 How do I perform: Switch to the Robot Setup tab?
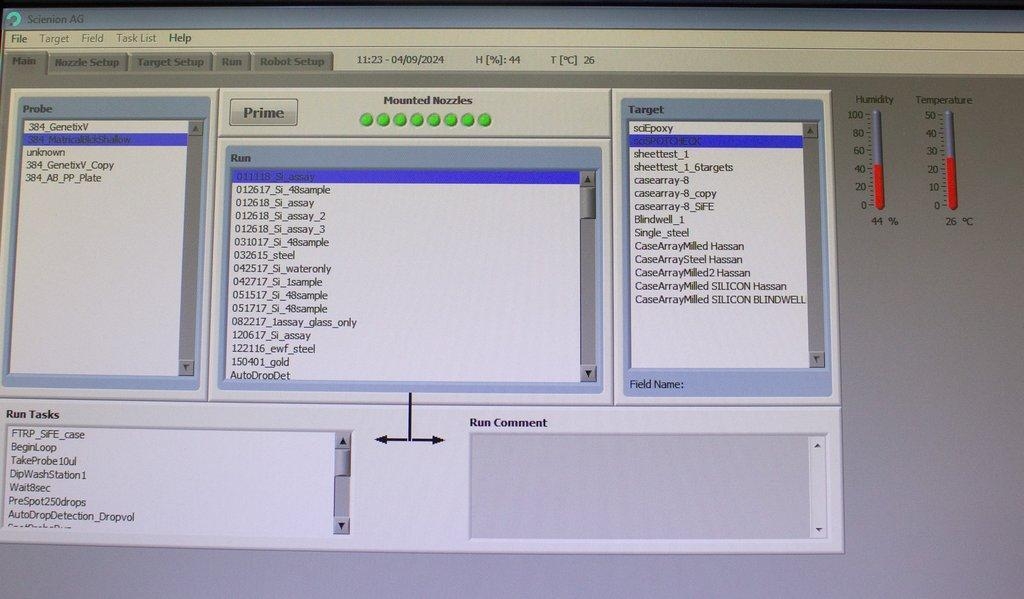pos(292,61)
